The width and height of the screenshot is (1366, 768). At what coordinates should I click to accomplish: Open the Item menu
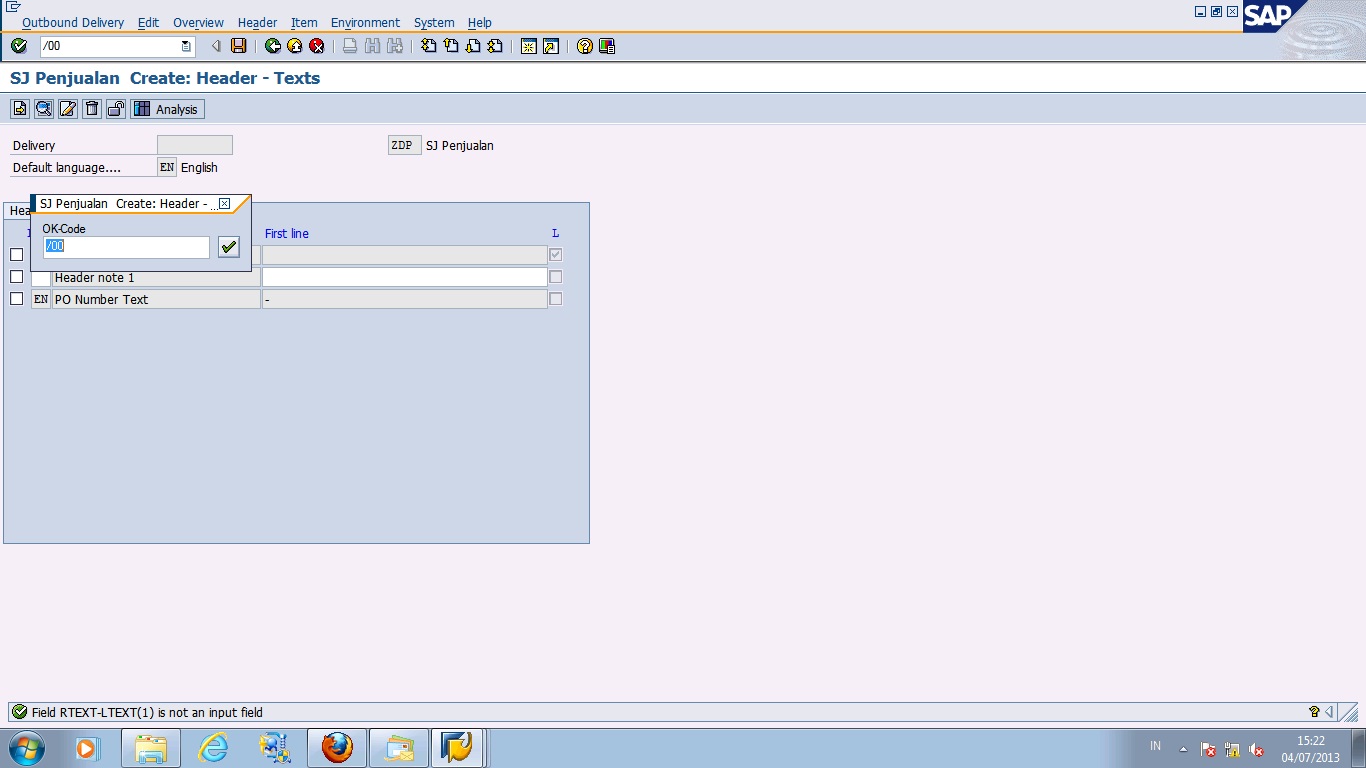[304, 22]
